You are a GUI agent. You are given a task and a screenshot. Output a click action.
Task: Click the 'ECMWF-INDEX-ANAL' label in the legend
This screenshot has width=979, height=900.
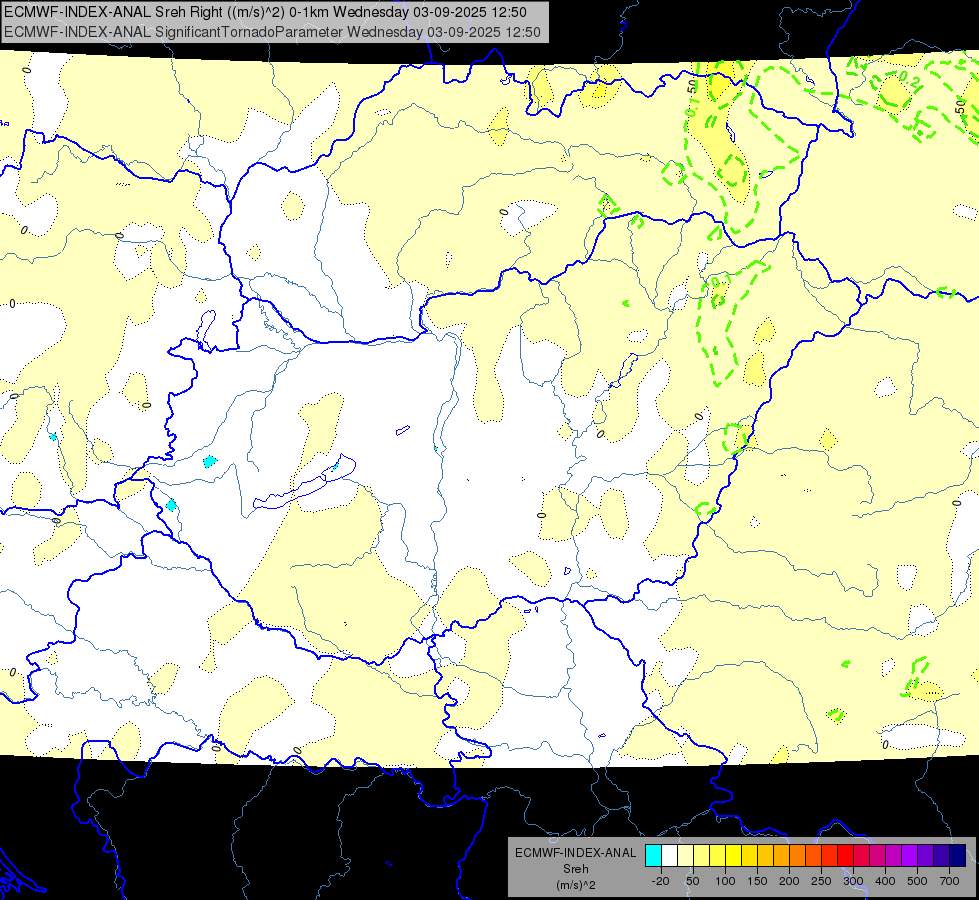click(x=575, y=853)
